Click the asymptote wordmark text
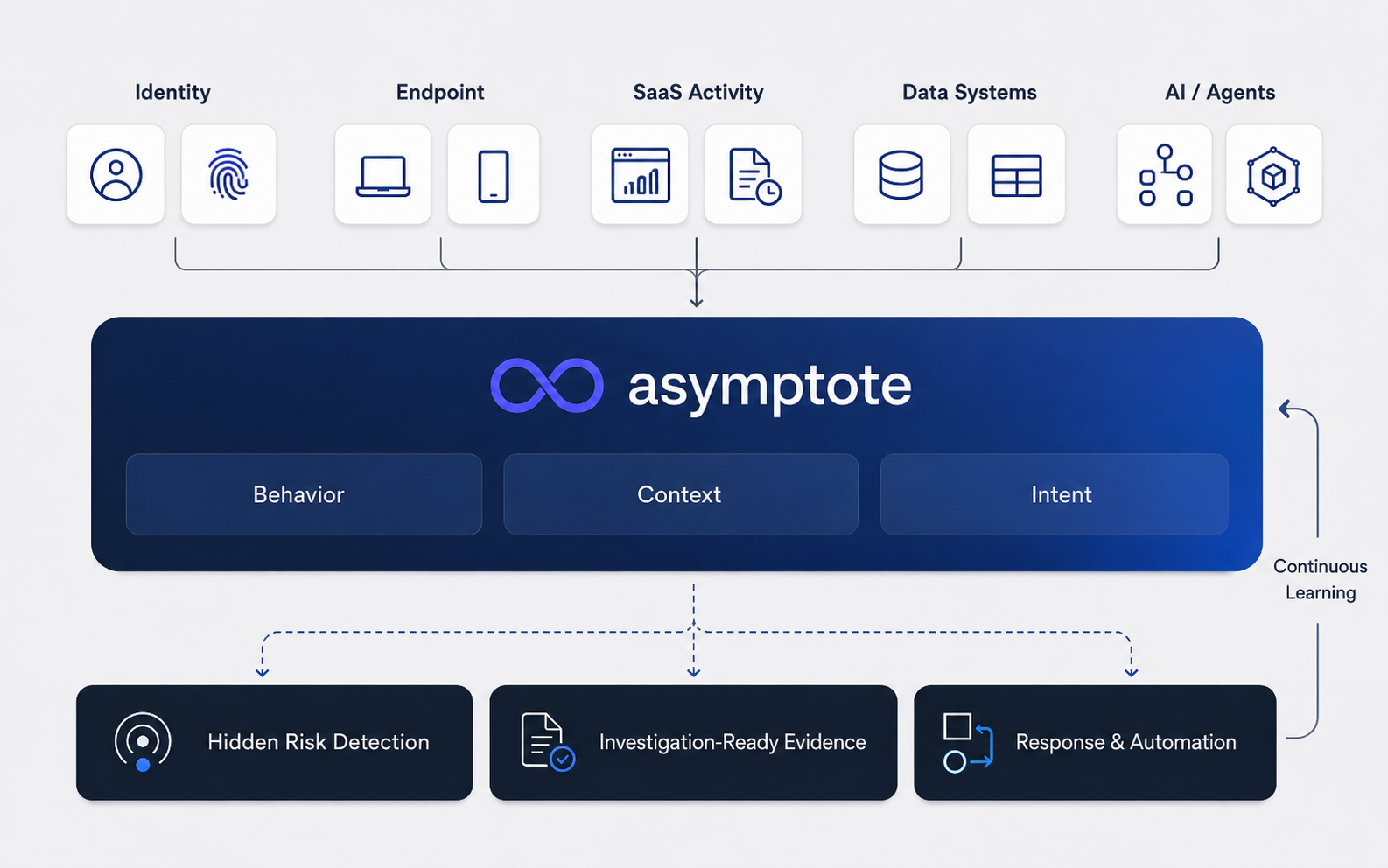 coord(770,387)
